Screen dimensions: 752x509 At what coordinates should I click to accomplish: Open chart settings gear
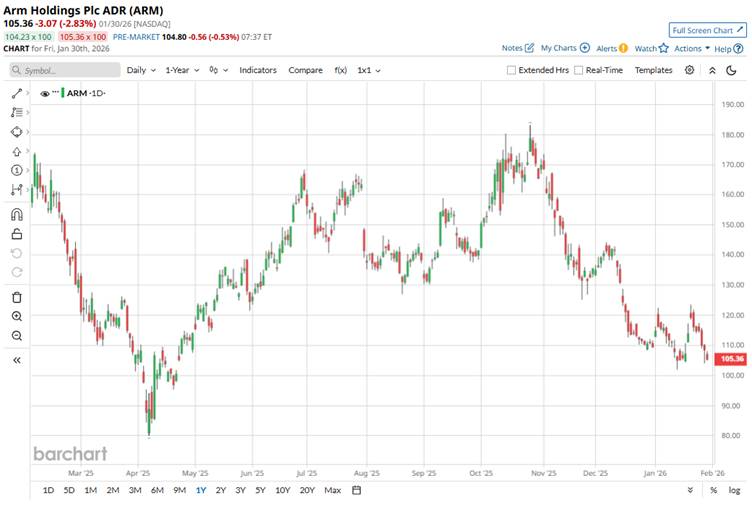[689, 70]
